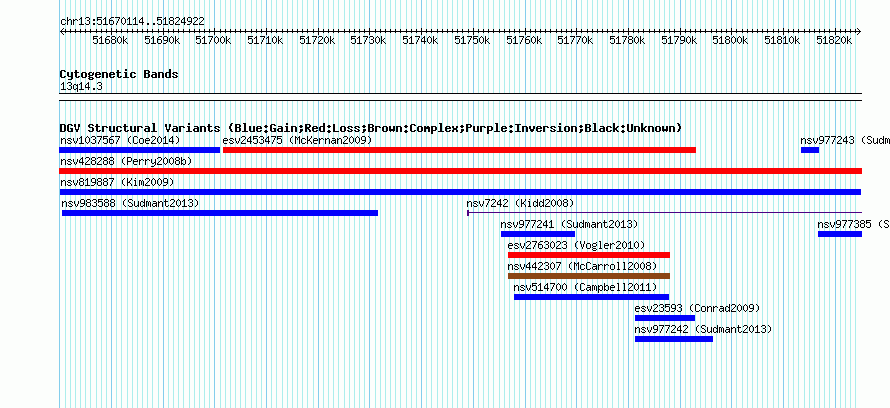Select the nsv977385 blue bar
This screenshot has width=890, height=408.
[840, 234]
